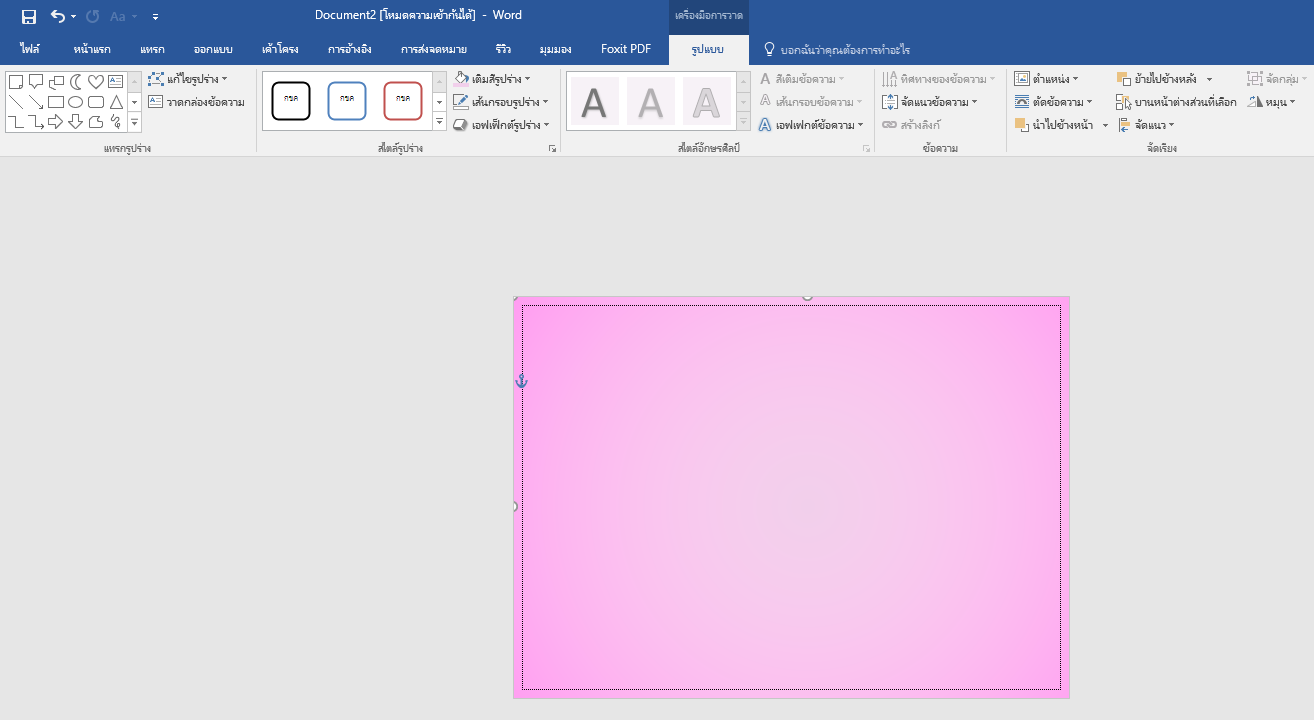Viewport: 1314px width, 720px height.
Task: Select the rounded rectangle shape
Action: coord(96,102)
